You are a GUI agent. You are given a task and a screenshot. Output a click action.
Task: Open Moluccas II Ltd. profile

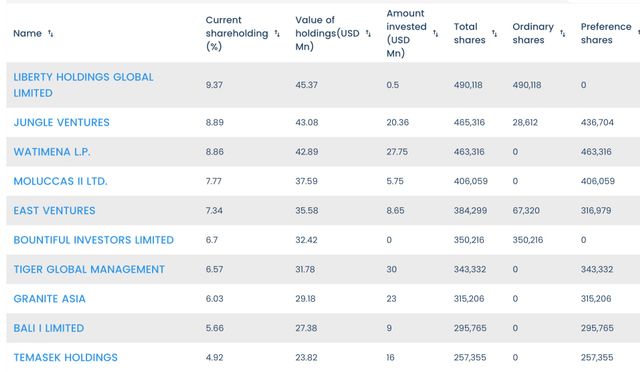[60, 181]
